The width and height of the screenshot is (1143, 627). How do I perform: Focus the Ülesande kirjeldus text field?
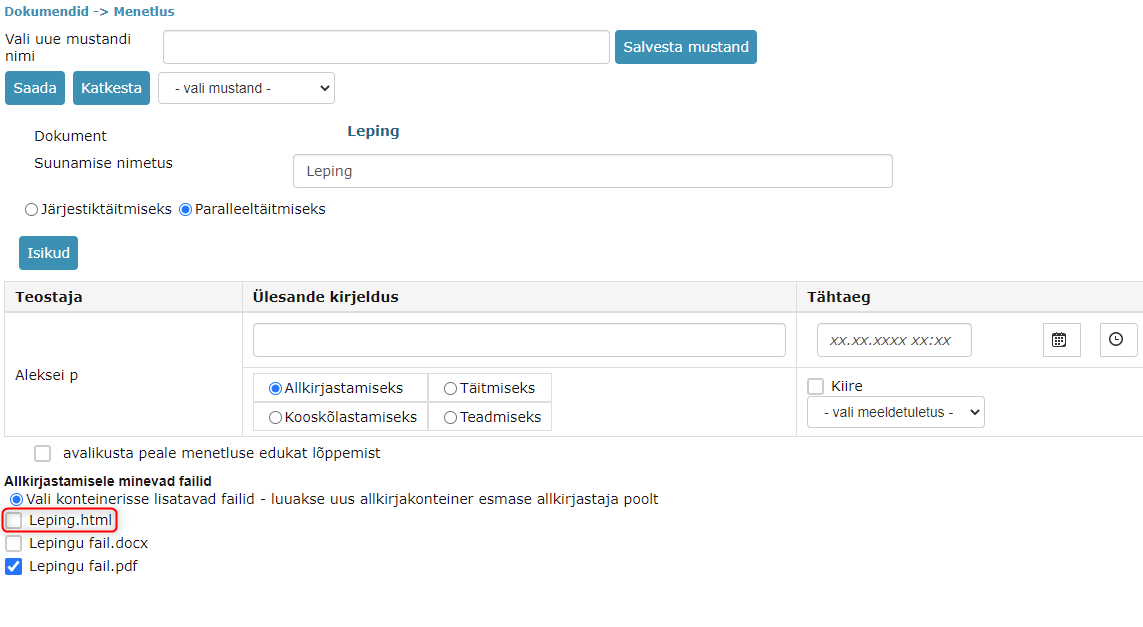click(519, 340)
